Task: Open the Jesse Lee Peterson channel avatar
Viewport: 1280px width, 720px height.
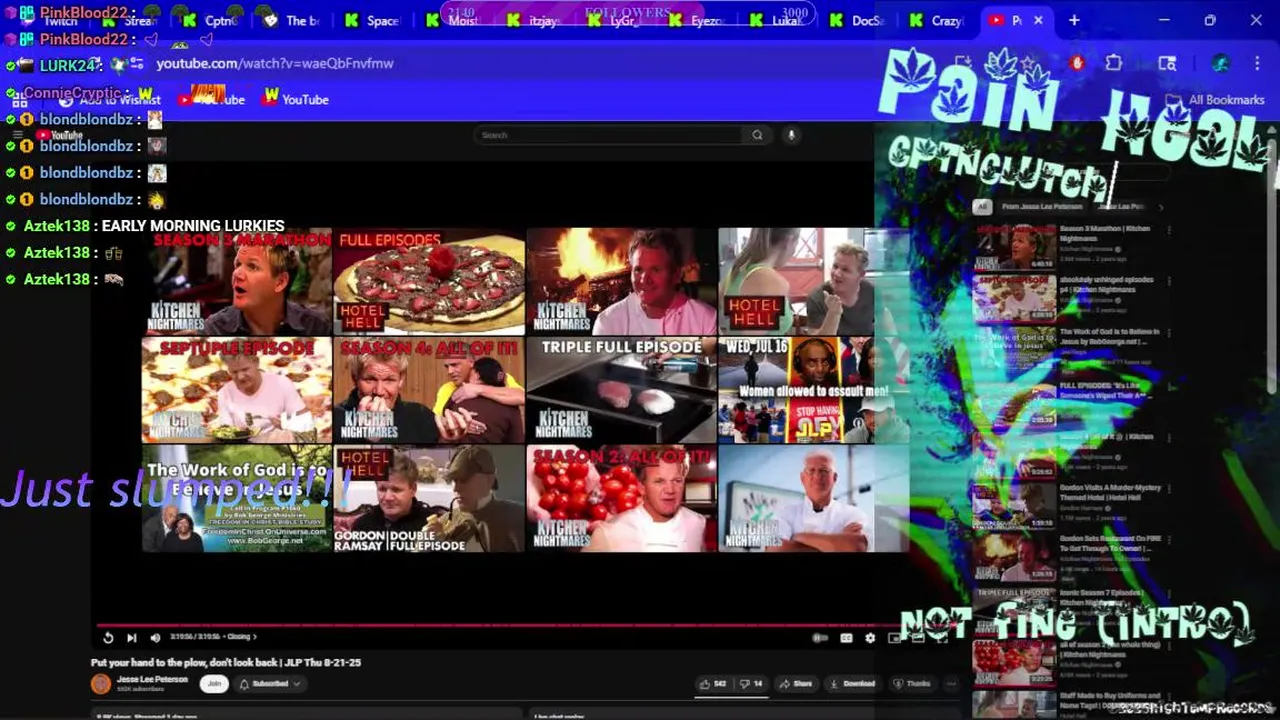Action: coord(101,684)
